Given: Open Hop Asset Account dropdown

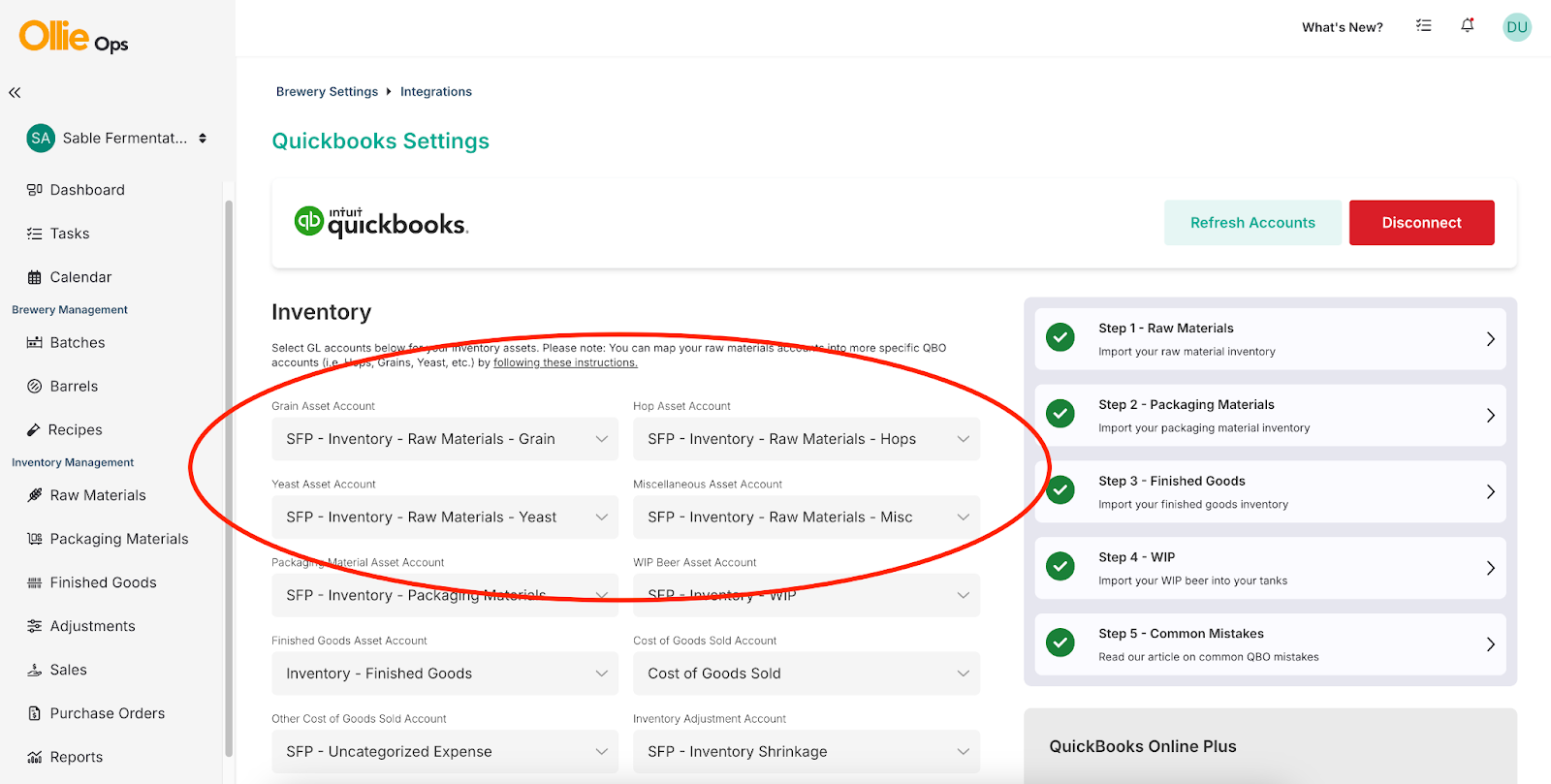Looking at the screenshot, I should click(807, 439).
